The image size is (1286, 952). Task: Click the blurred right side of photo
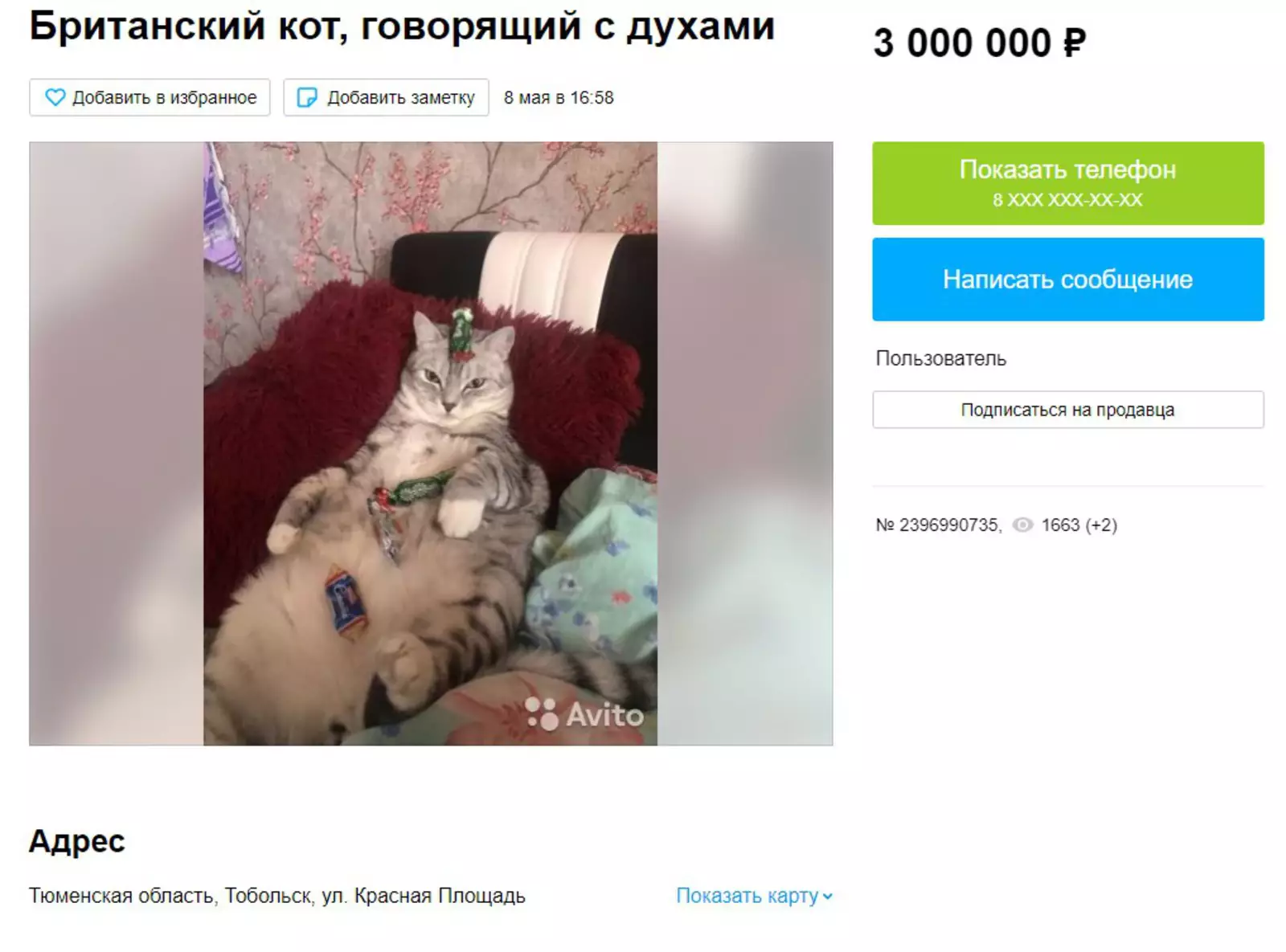(745, 443)
